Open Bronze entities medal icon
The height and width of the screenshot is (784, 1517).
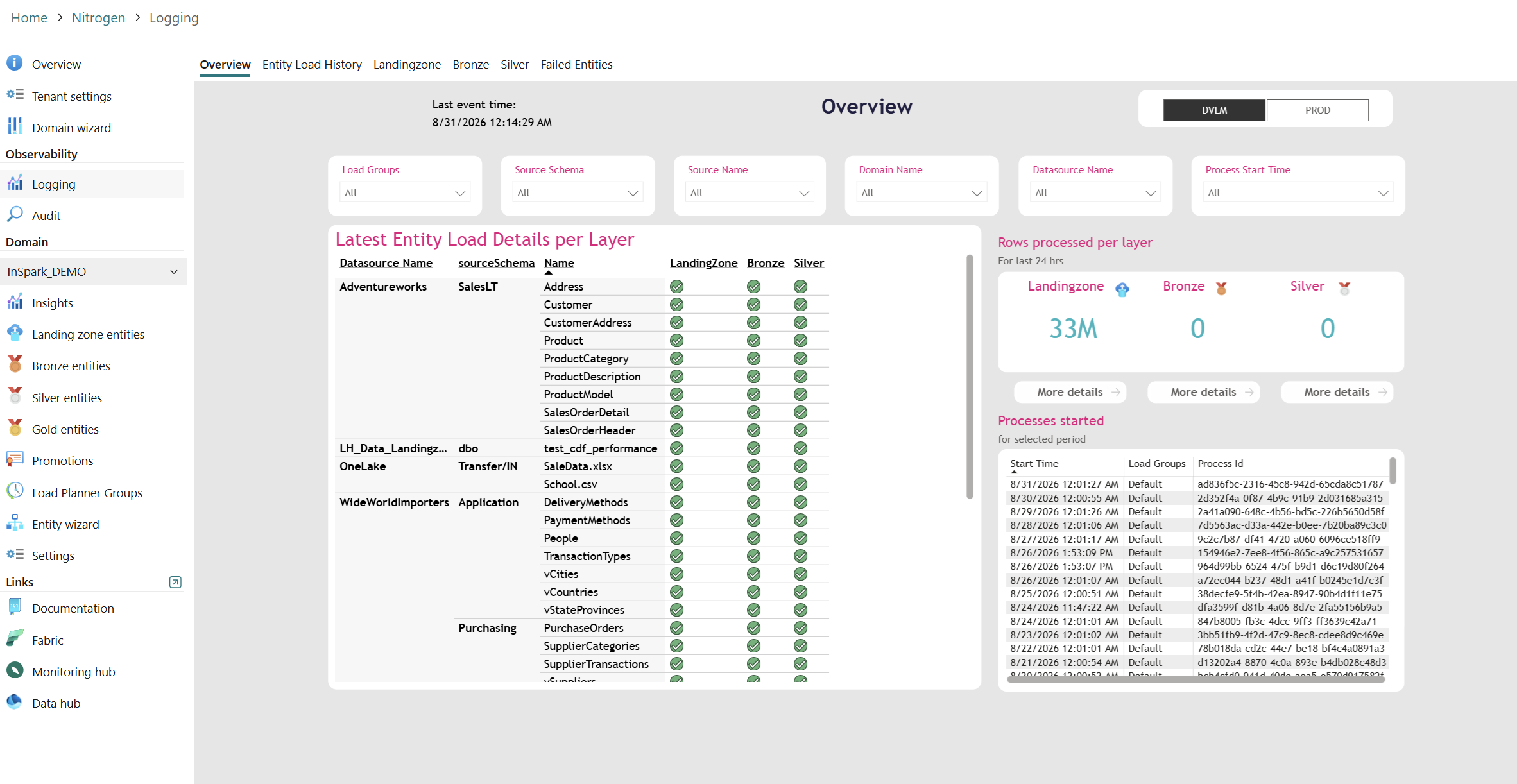pos(15,364)
